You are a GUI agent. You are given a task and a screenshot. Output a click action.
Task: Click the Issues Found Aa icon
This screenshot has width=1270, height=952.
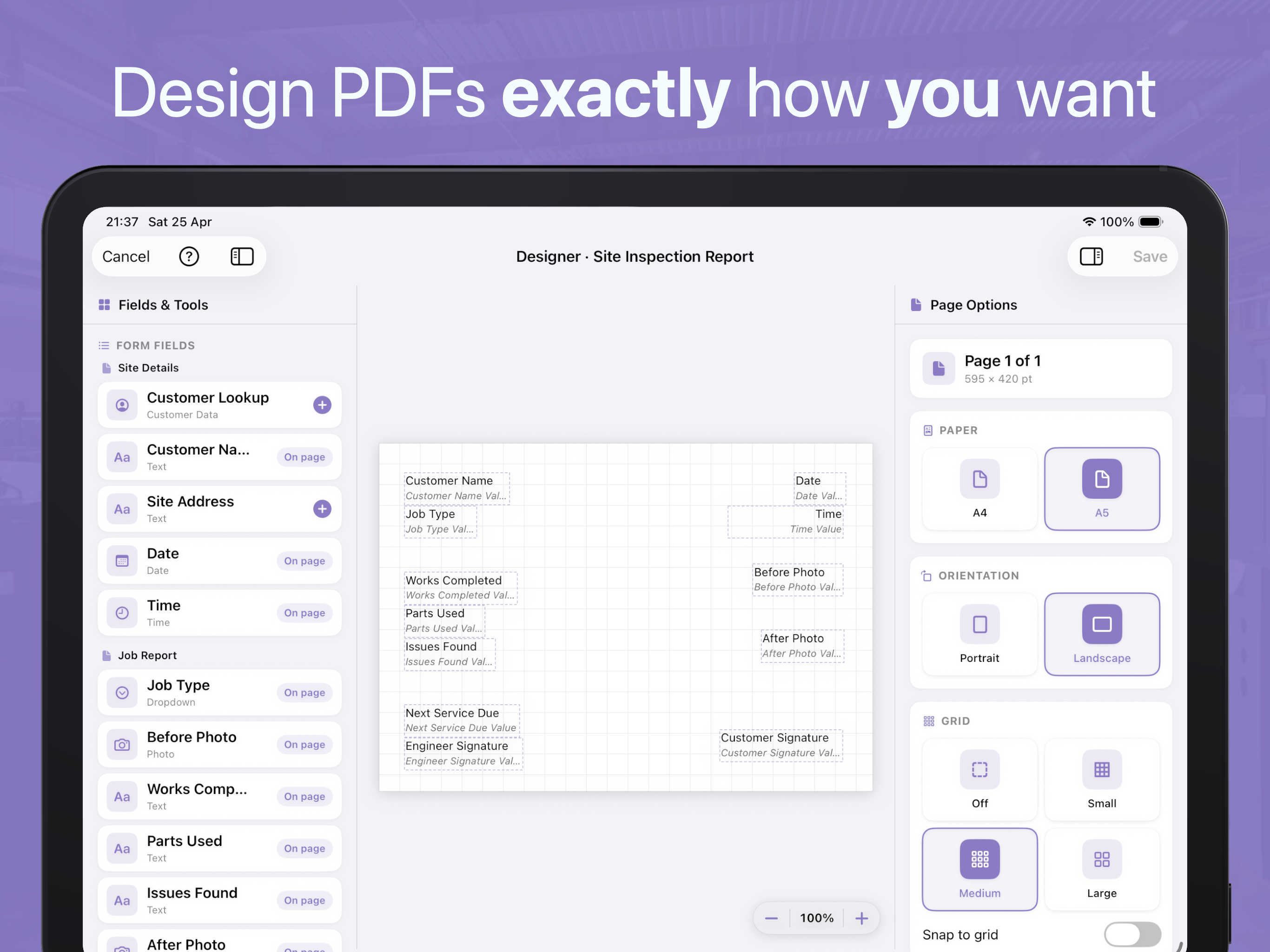(122, 900)
